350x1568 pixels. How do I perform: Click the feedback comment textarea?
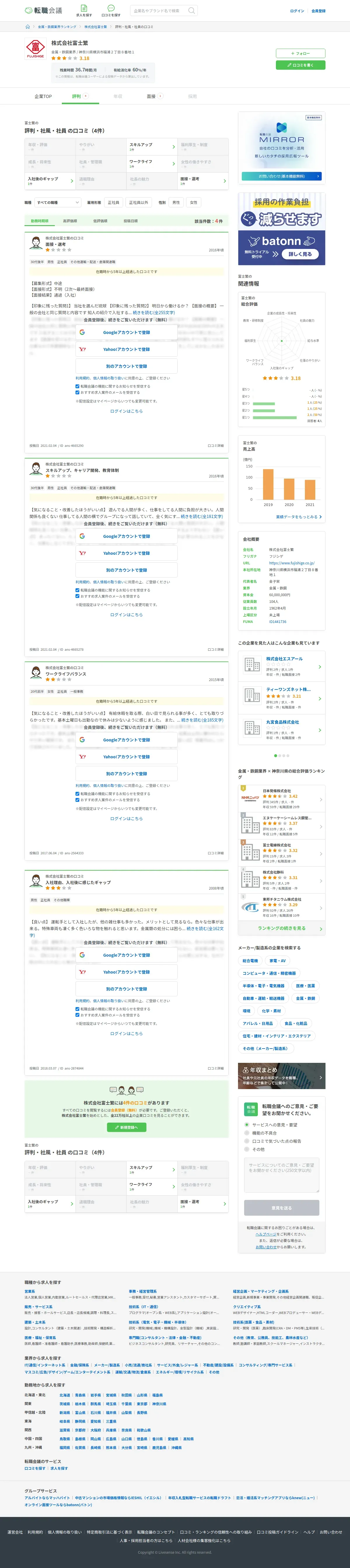pos(281,1176)
